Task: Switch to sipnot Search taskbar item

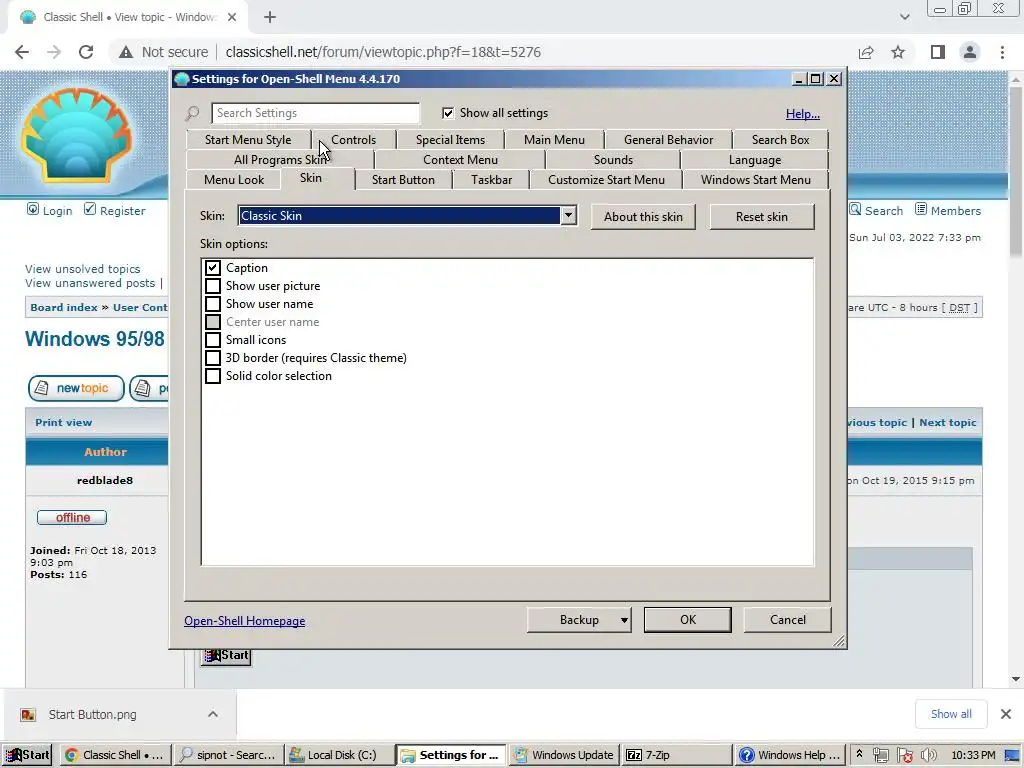Action: (x=229, y=755)
